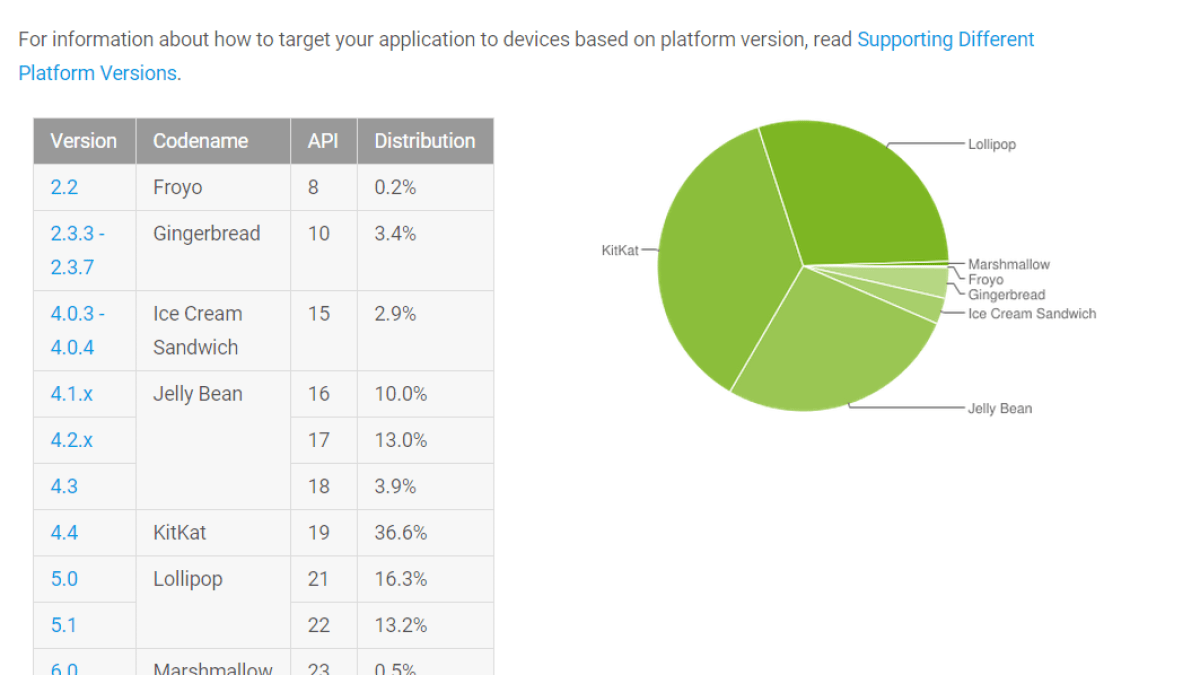Viewport: 1200px width, 675px height.
Task: Click the Marshmallow label beside the pie chart
Action: 1009,265
